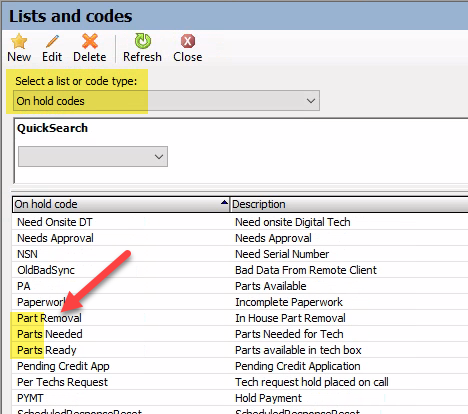Select the PA on hold code
The image size is (468, 414).
(24, 286)
